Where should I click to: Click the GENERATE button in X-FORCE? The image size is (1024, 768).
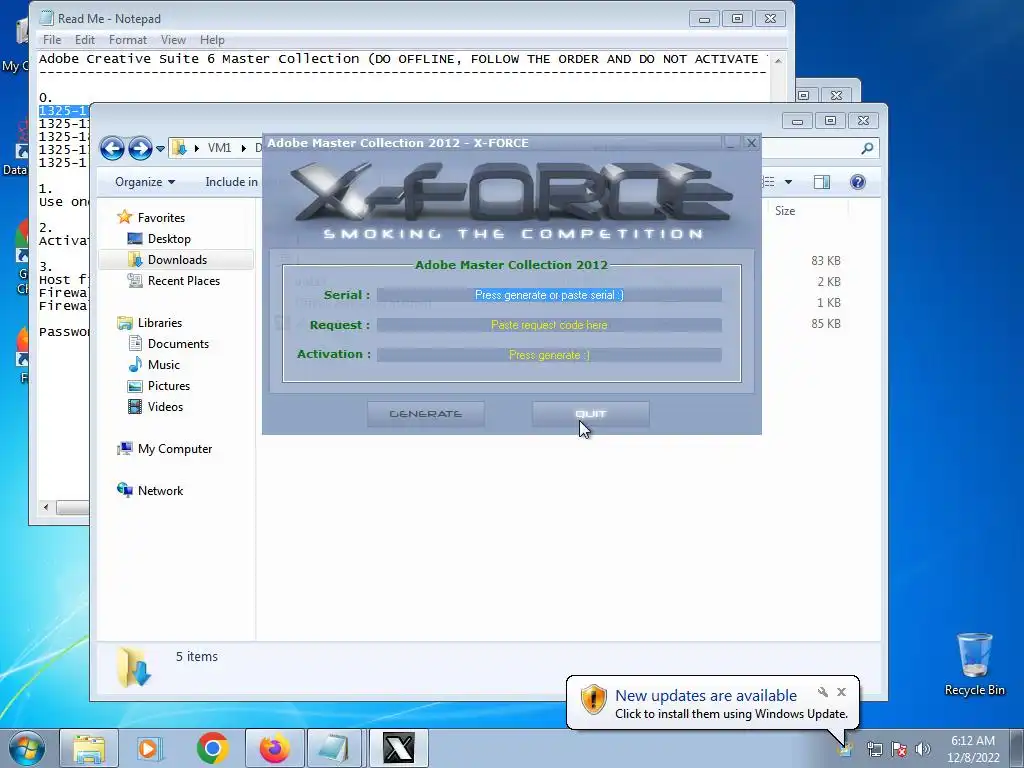click(426, 414)
